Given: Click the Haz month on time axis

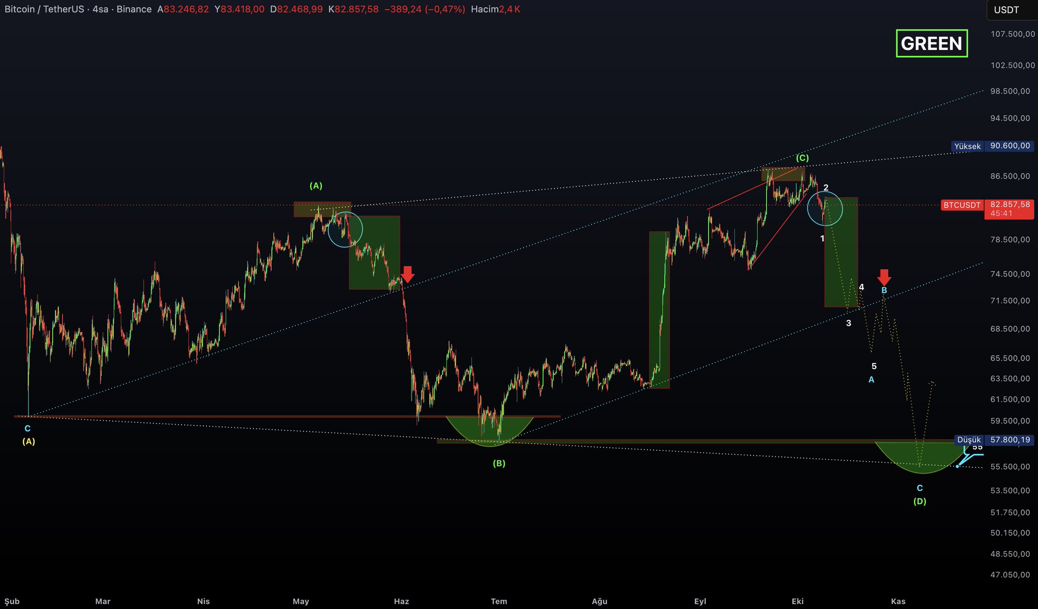Looking at the screenshot, I should tap(401, 601).
